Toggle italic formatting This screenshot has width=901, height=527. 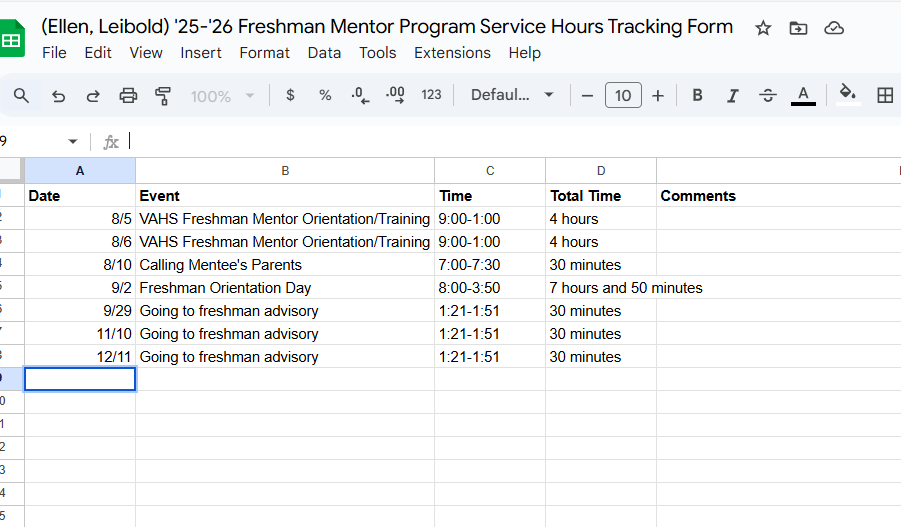click(x=732, y=96)
